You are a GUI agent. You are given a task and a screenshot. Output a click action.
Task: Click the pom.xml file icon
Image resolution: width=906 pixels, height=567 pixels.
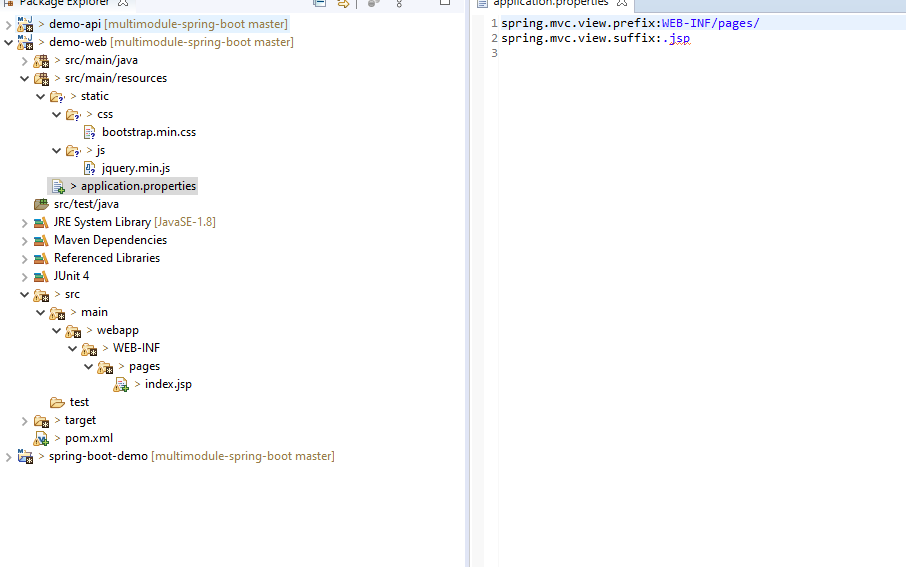(x=41, y=439)
